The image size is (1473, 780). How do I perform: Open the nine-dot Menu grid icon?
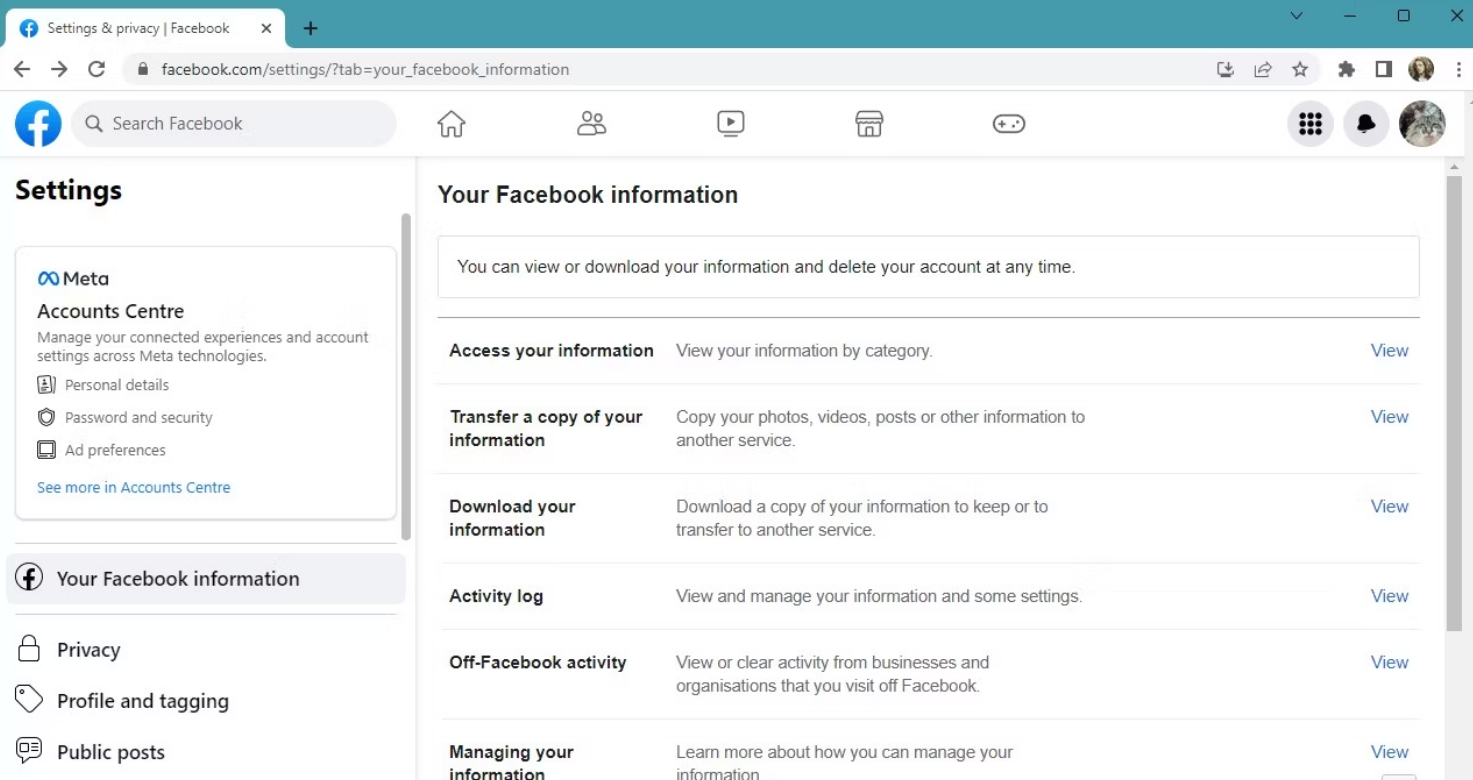click(1310, 124)
